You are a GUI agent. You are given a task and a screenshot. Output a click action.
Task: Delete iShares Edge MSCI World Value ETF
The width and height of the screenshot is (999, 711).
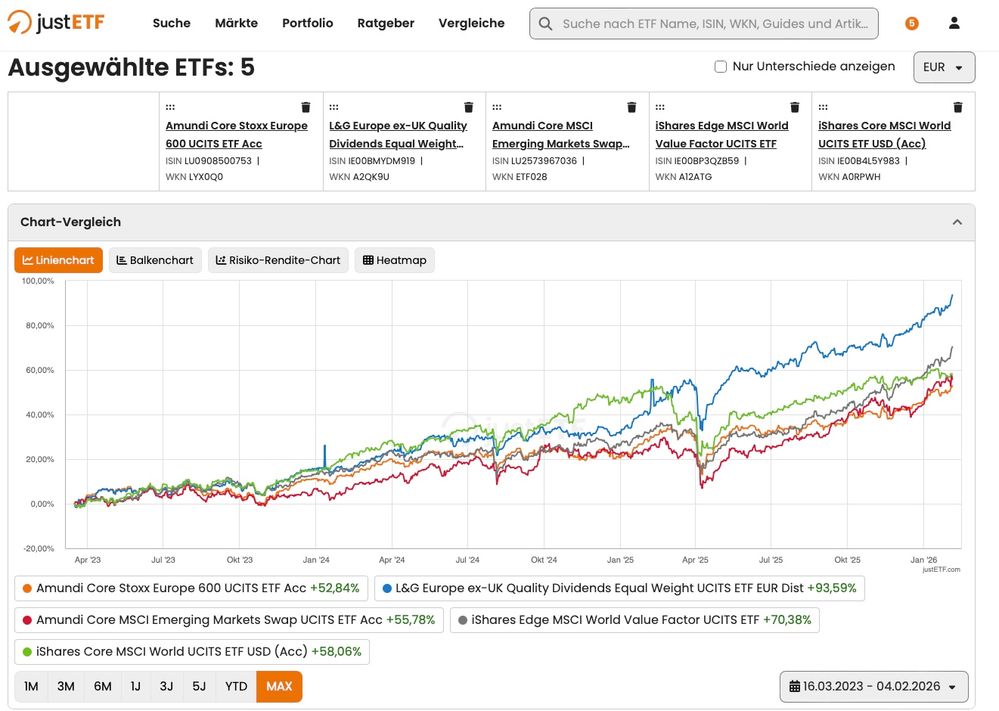click(795, 107)
